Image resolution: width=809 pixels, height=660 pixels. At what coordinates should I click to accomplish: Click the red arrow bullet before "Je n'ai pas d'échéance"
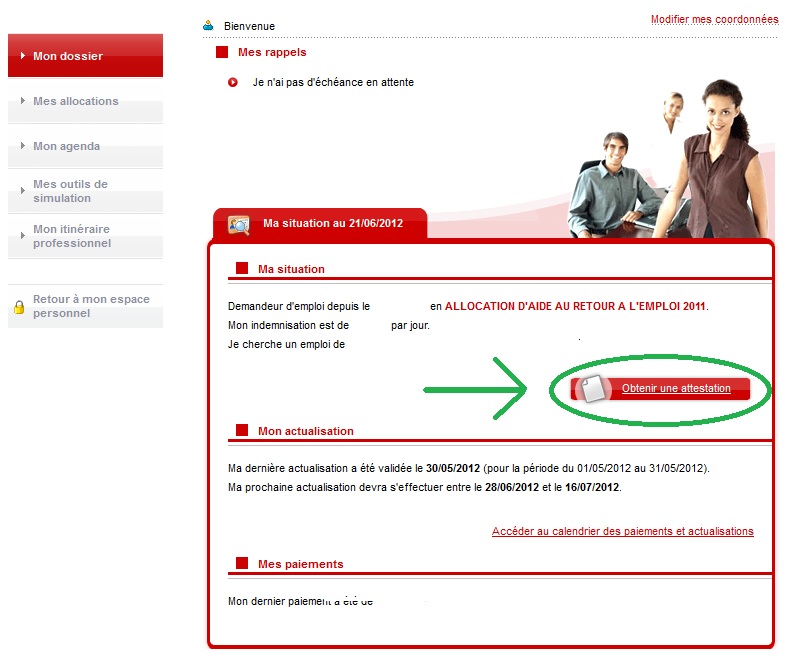pos(233,82)
